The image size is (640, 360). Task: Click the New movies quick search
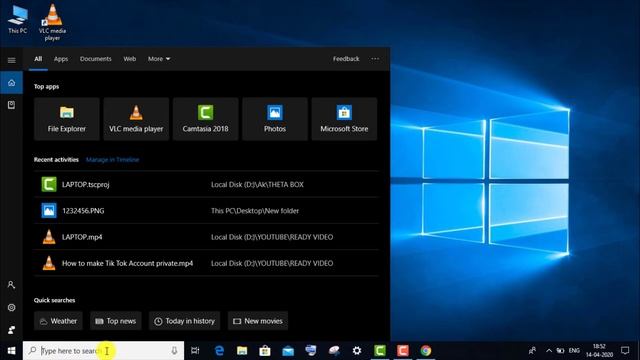coord(258,321)
